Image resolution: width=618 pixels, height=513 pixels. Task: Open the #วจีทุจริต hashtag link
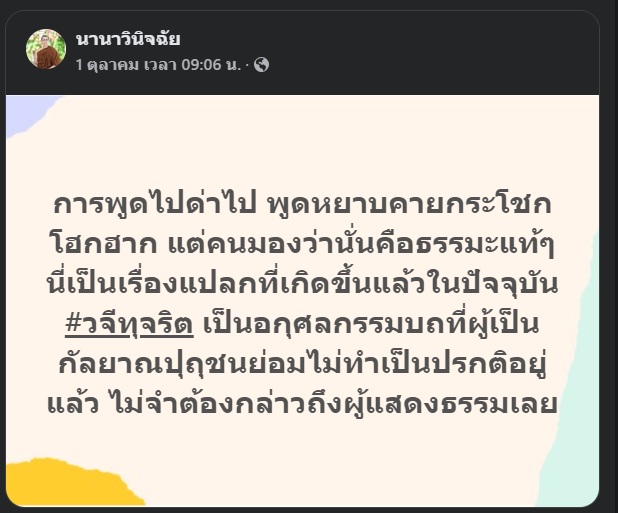[129, 324]
